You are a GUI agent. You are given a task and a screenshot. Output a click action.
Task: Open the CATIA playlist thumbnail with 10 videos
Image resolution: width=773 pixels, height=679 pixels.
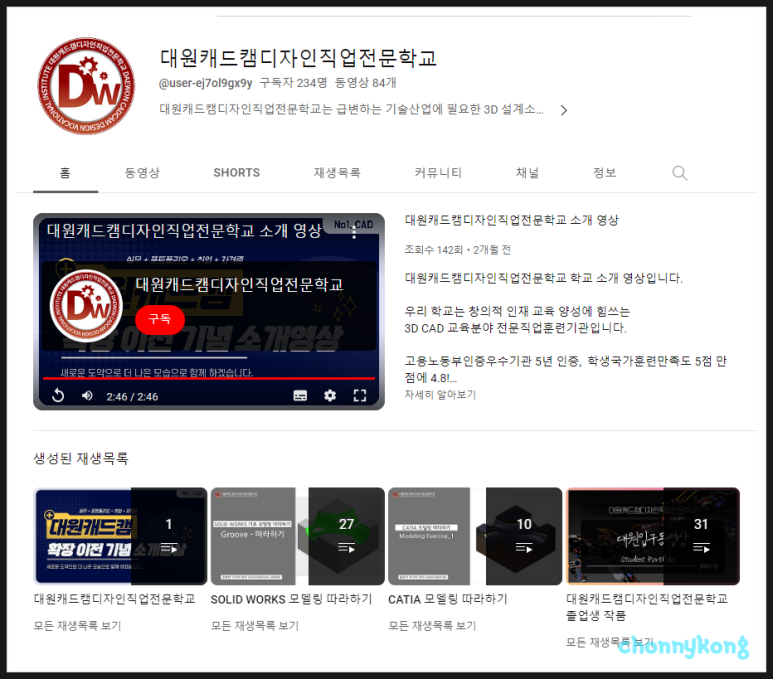[x=475, y=536]
